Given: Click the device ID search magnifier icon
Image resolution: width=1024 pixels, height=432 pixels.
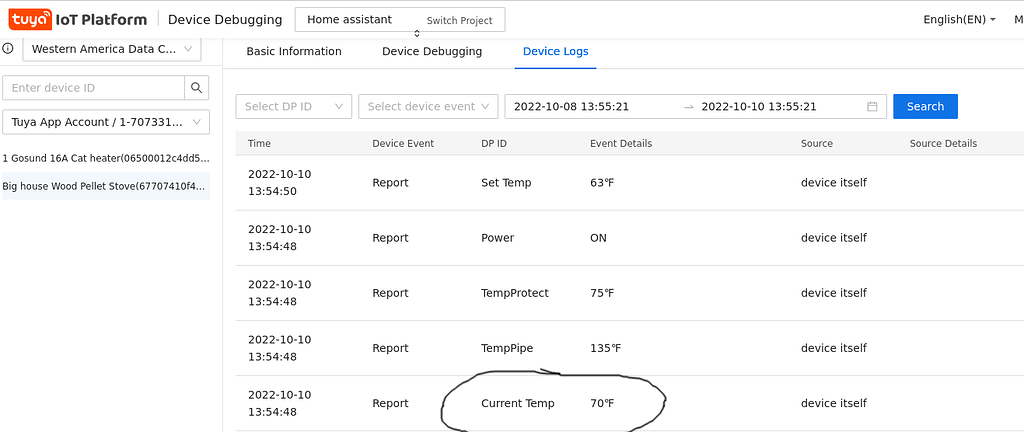Looking at the screenshot, I should (197, 88).
